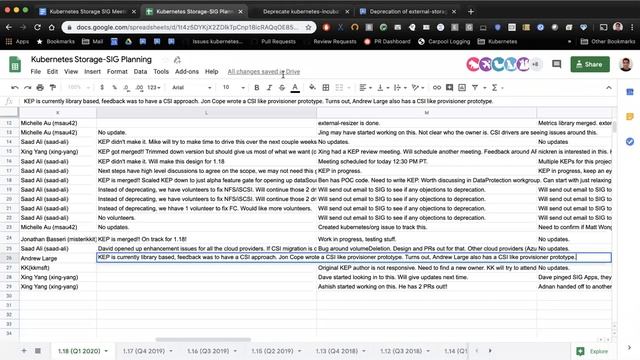Switch to 1.16 (Q3 2019) sheet tab
This screenshot has height=360, width=640.
(208, 351)
